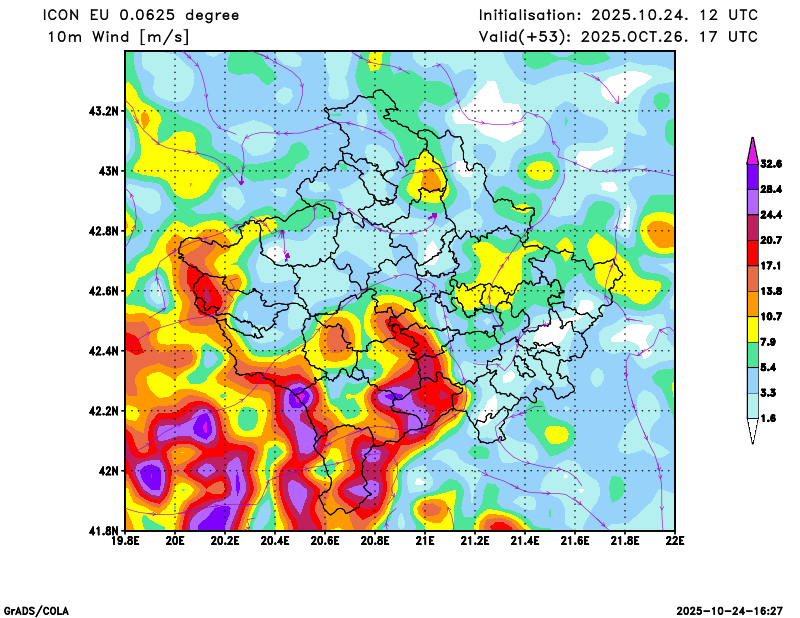Click the Initialisation date text
This screenshot has height=618, width=800.
(x=618, y=15)
